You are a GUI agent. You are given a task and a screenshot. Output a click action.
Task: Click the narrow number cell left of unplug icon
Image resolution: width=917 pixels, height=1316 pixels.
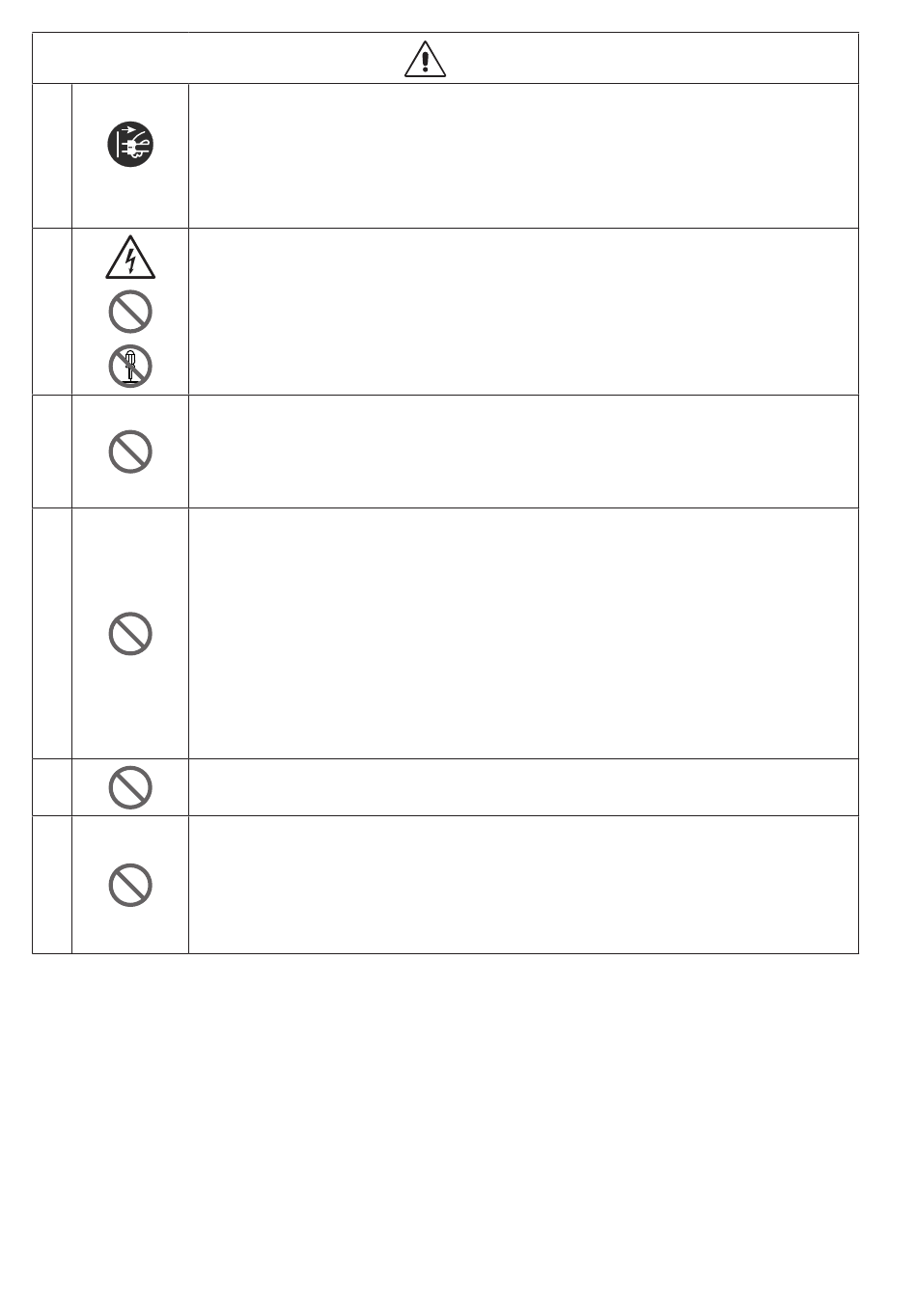pyautogui.click(x=52, y=156)
